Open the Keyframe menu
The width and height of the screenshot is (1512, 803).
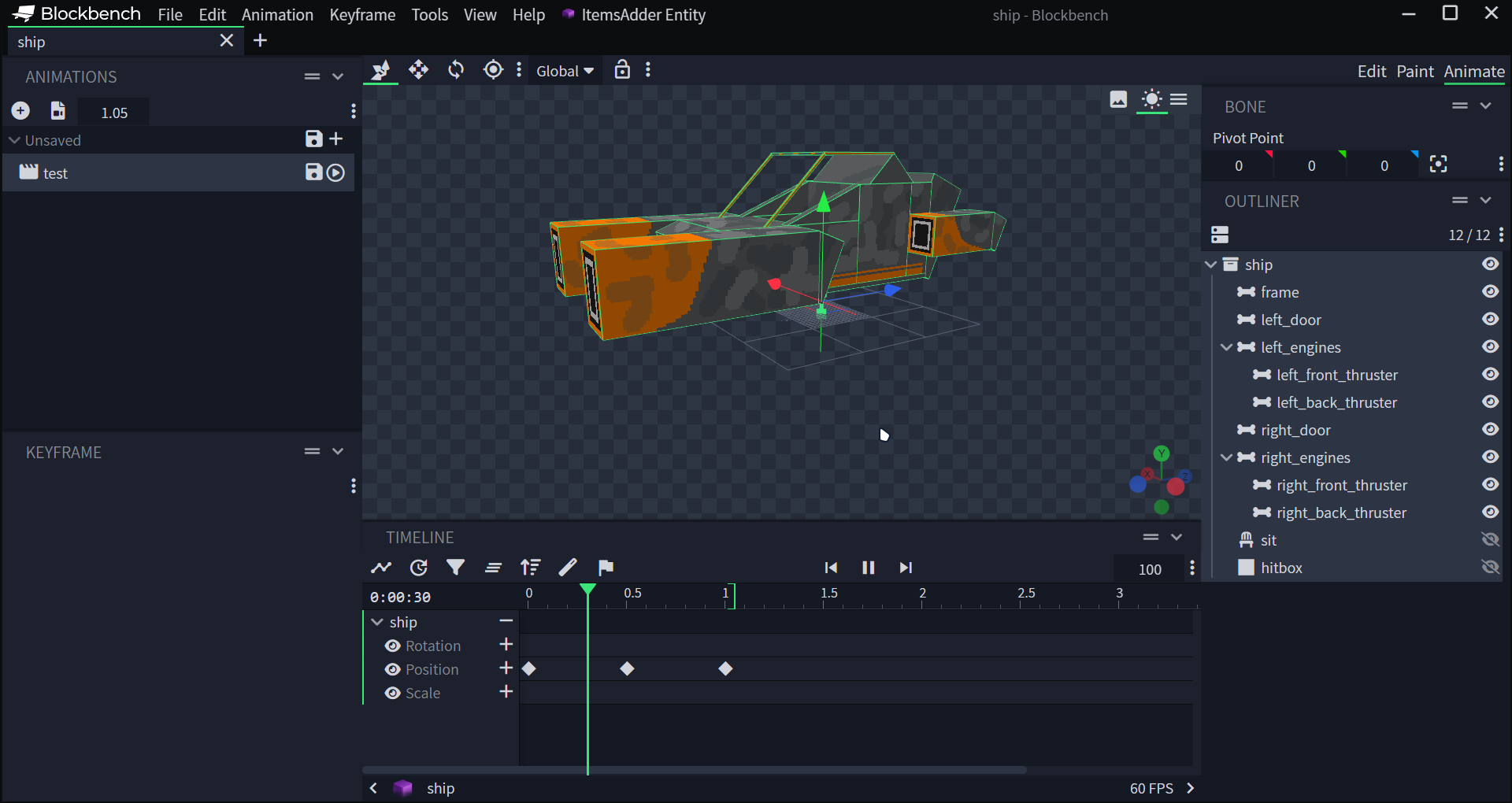tap(362, 15)
